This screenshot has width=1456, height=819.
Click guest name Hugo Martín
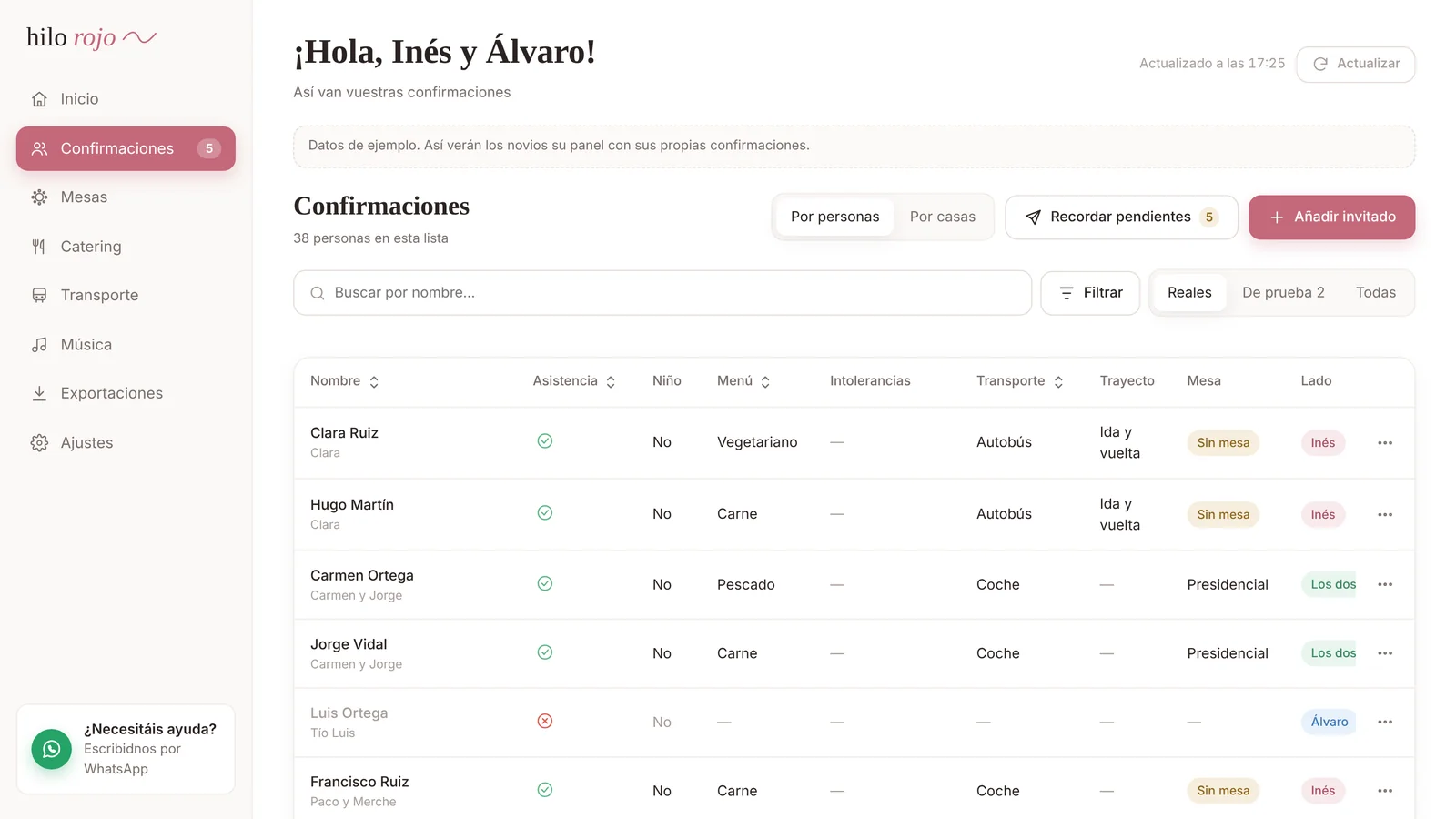[x=352, y=505]
